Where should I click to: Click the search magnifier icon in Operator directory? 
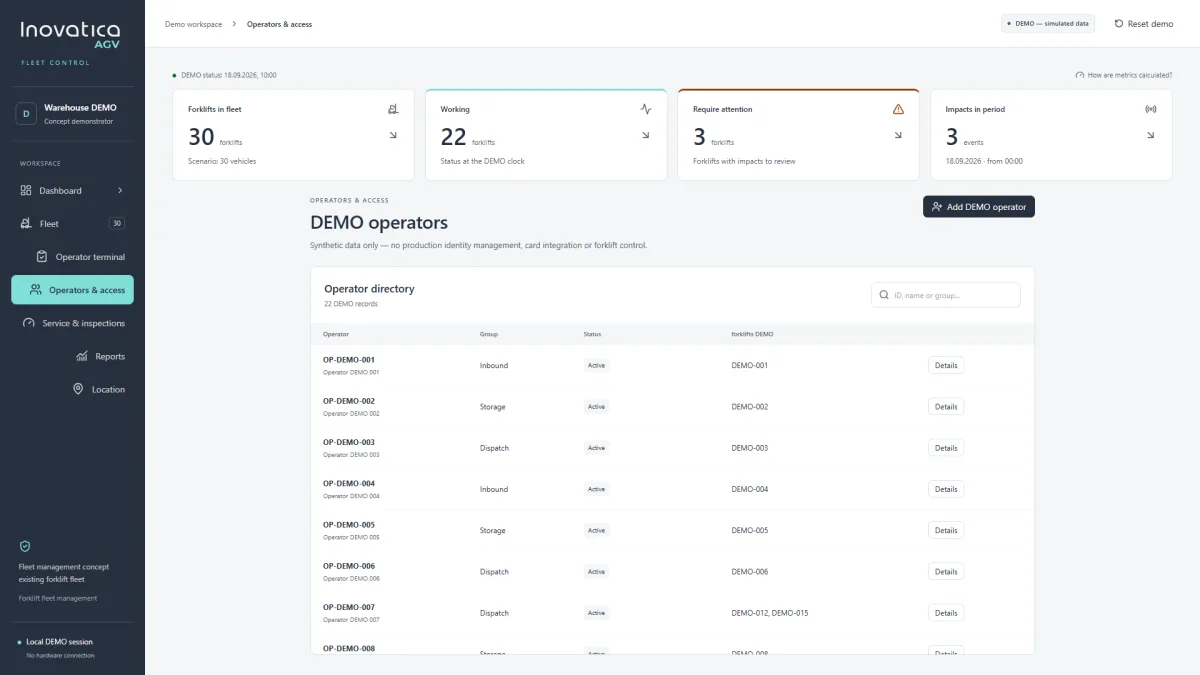pos(884,295)
